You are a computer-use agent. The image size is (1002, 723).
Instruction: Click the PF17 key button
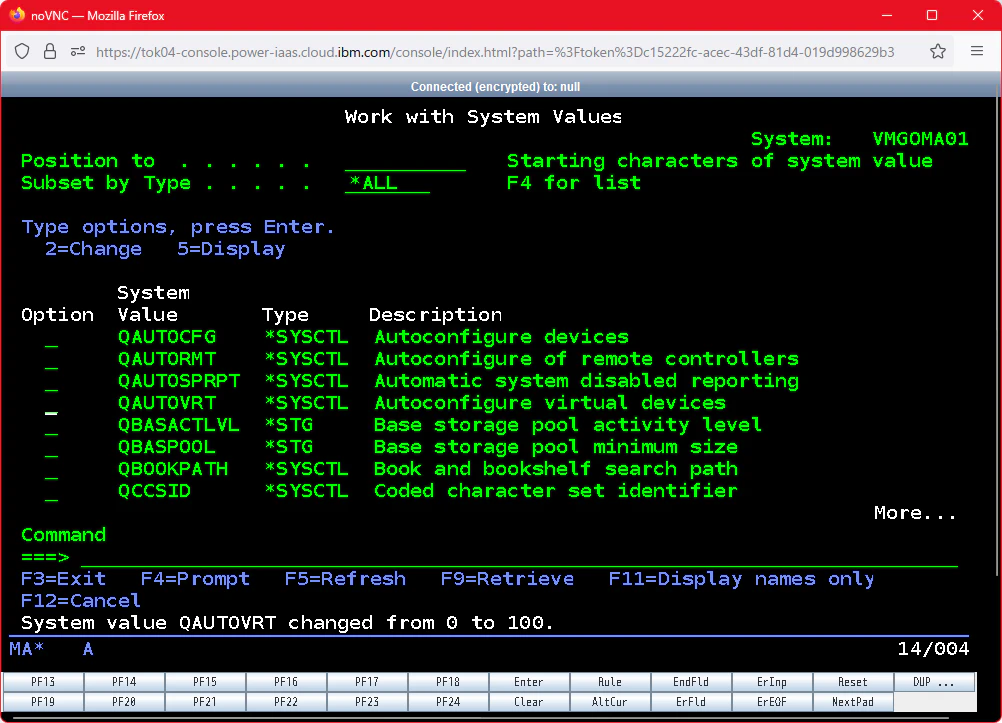pos(367,682)
